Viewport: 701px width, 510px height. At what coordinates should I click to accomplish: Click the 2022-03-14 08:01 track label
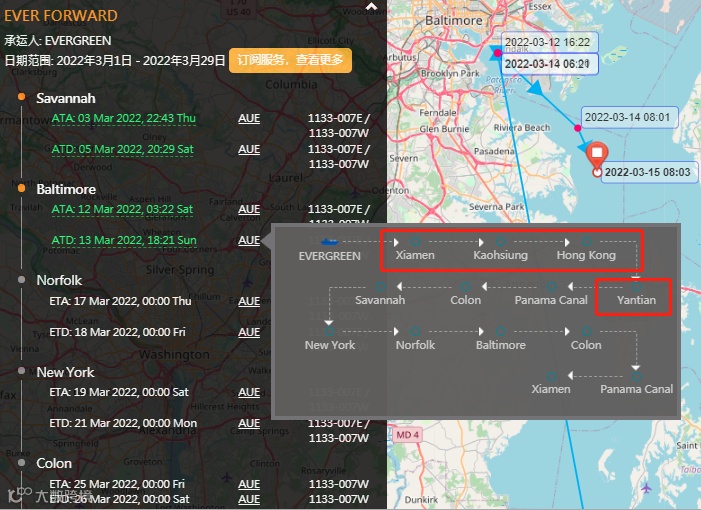click(628, 118)
